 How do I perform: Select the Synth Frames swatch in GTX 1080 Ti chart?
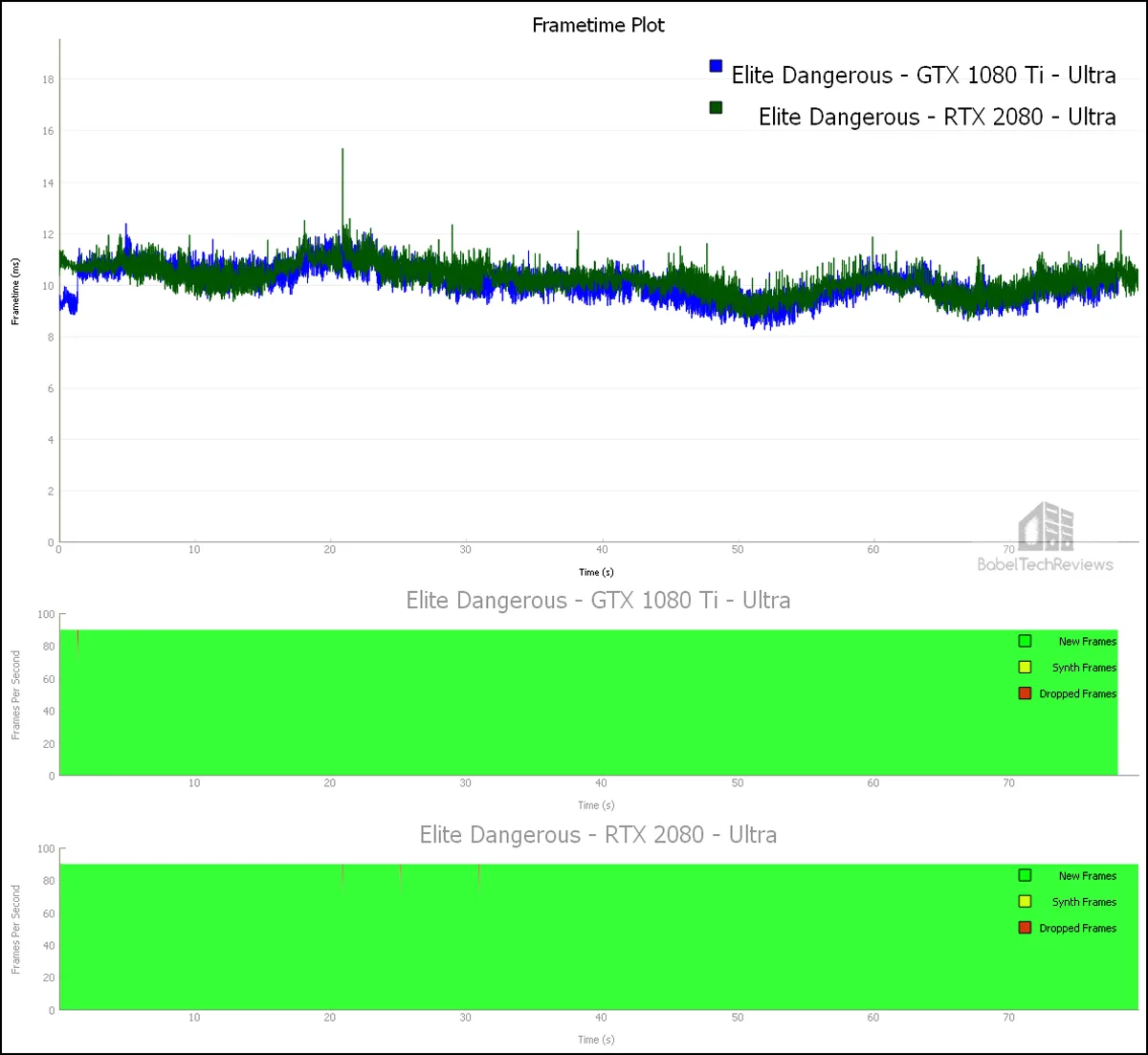coord(1025,668)
